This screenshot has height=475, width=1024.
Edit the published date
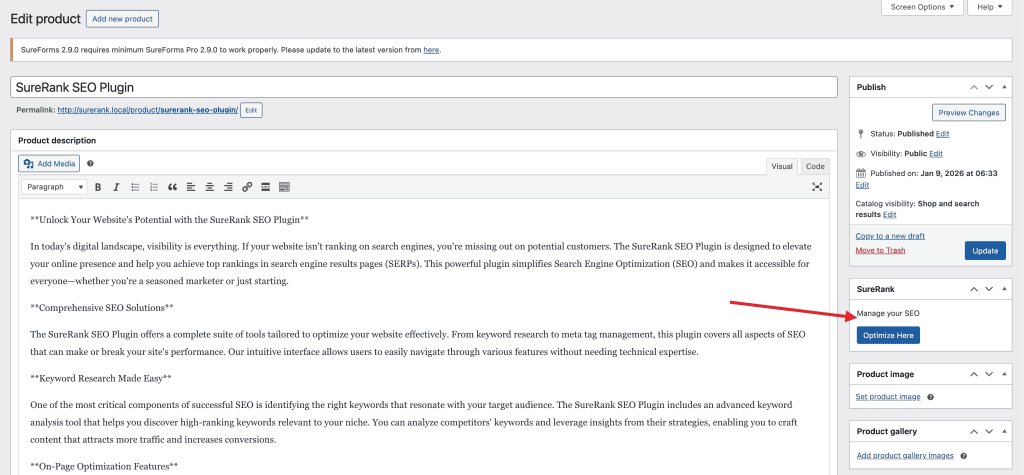pyautogui.click(x=862, y=185)
